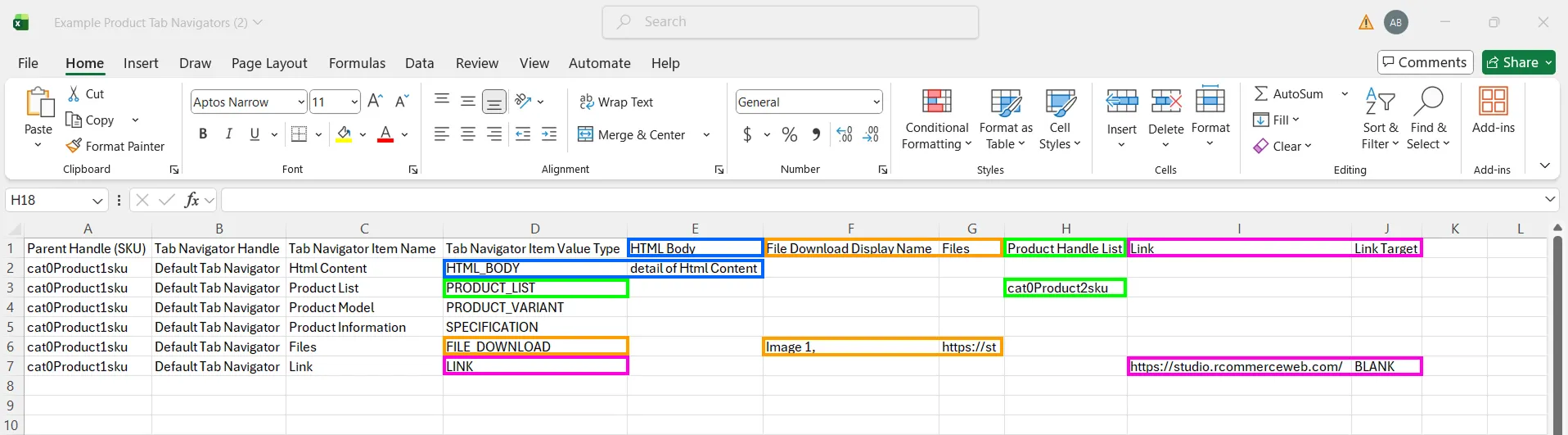This screenshot has width=1568, height=435.
Task: Click the Percent Style icon
Action: (790, 134)
